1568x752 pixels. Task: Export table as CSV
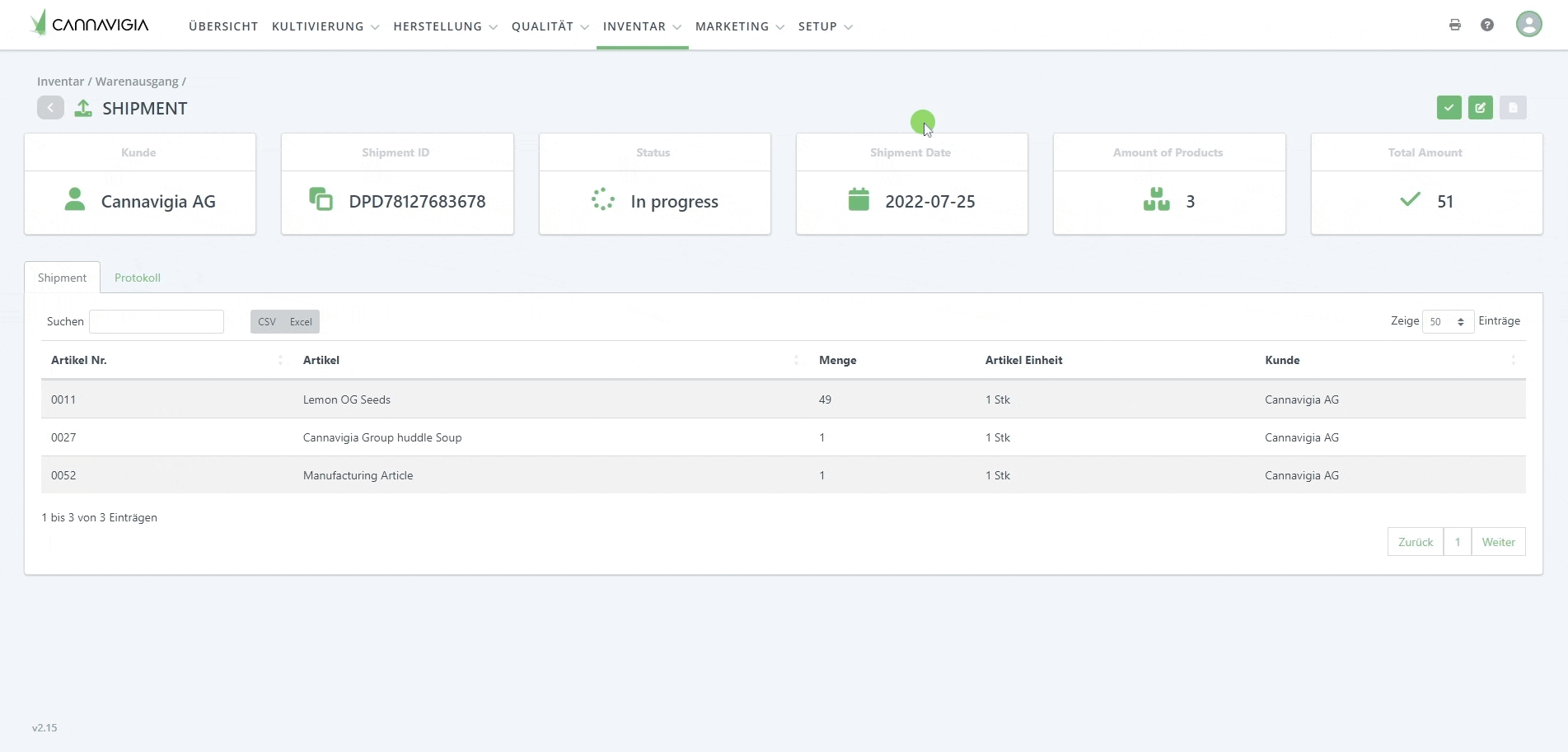coord(267,322)
